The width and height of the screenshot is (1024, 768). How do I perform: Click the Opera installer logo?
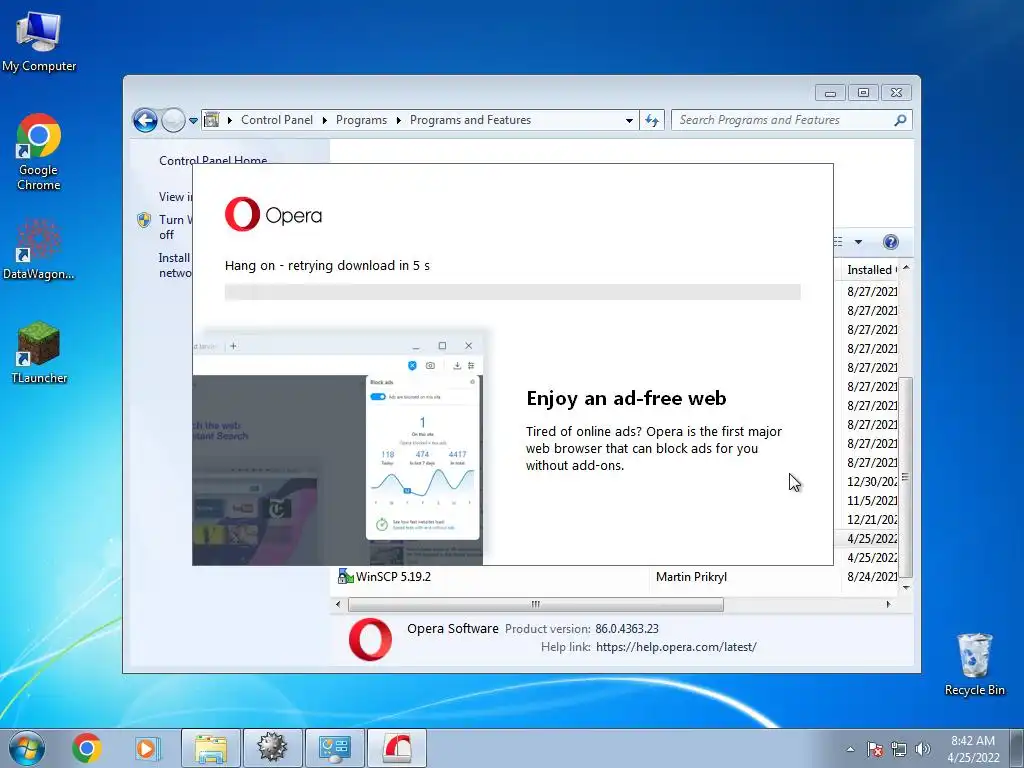tap(273, 214)
